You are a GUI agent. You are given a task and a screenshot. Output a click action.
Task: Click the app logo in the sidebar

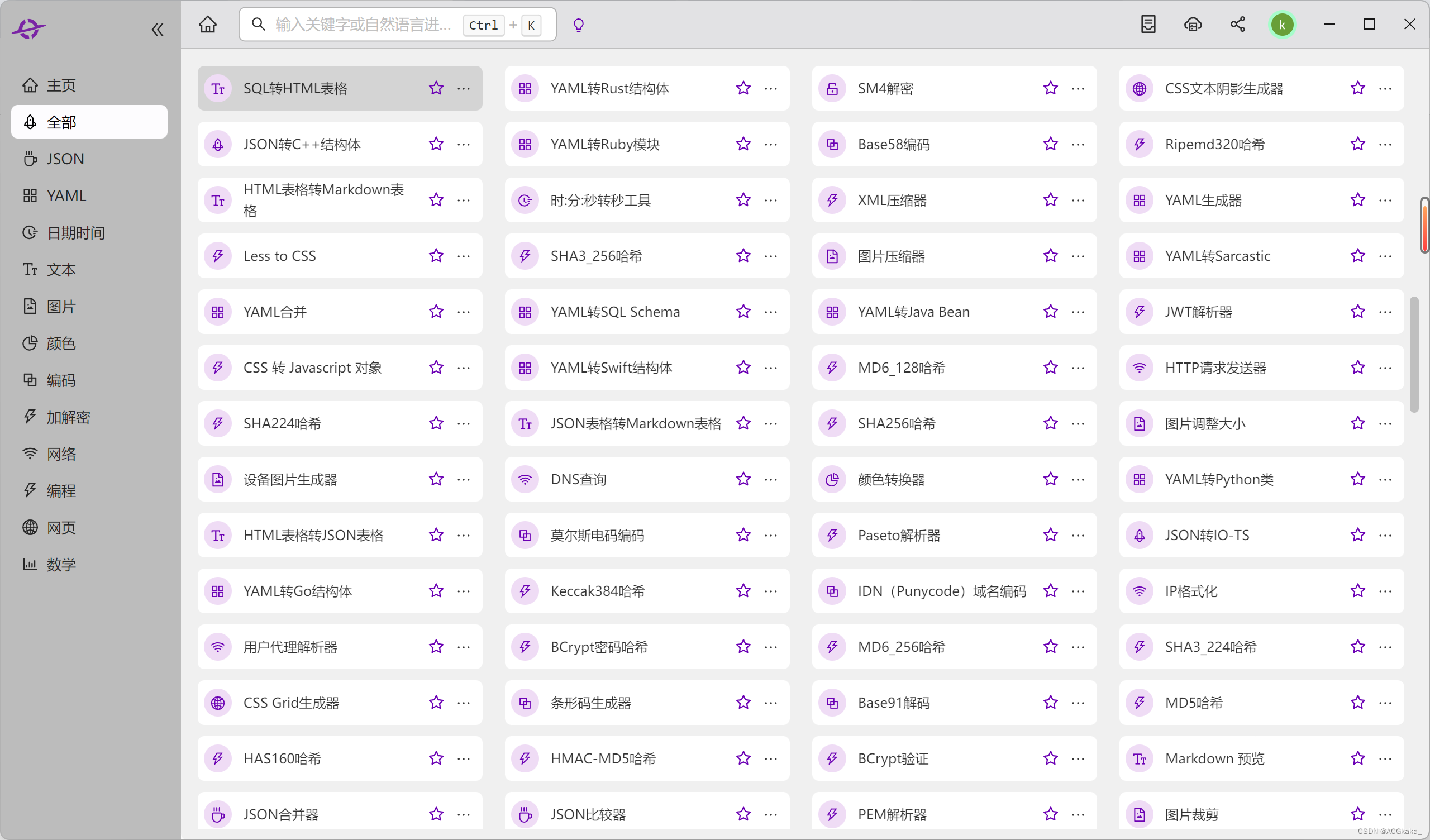pyautogui.click(x=28, y=28)
